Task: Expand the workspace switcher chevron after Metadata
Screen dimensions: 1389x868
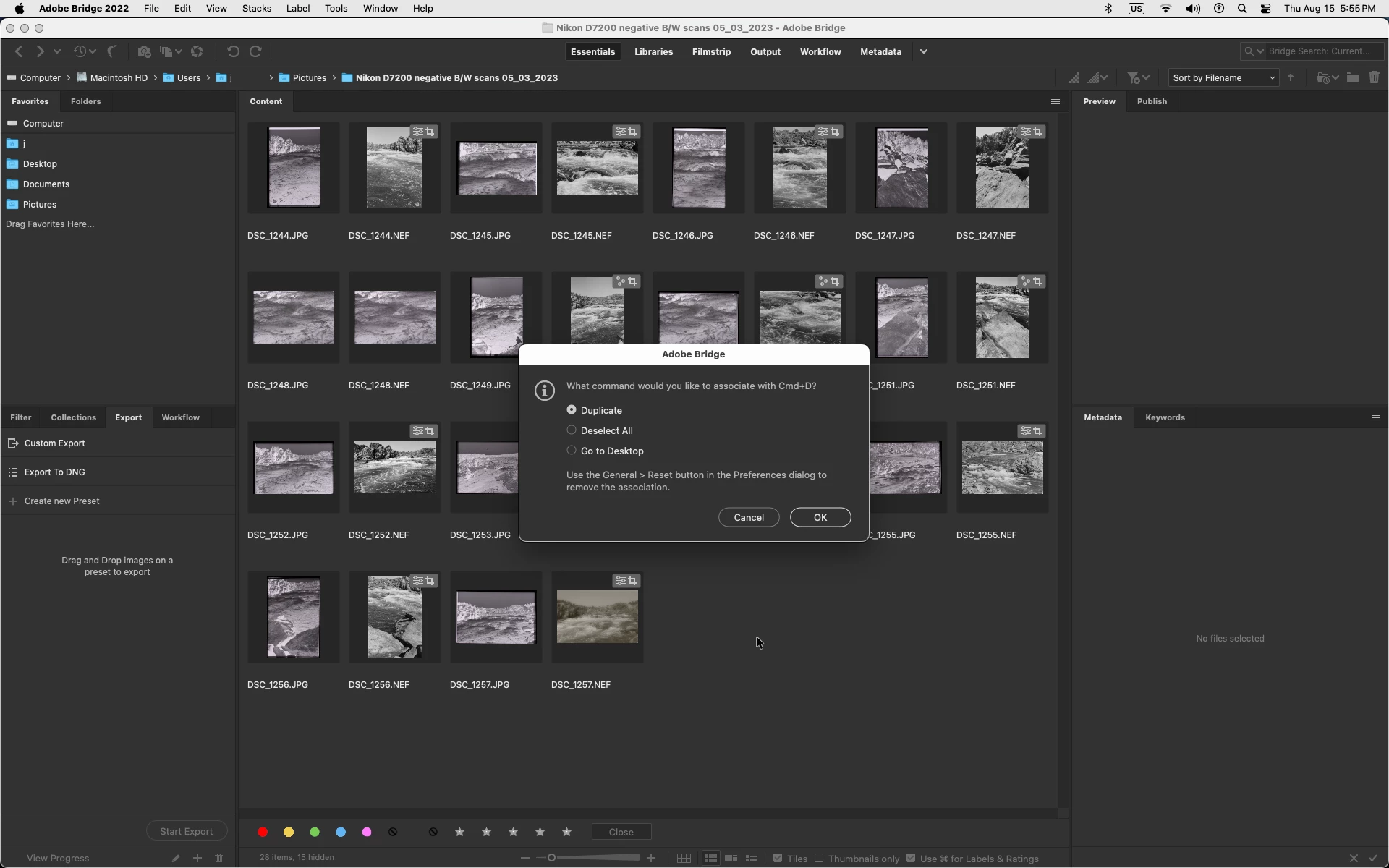Action: click(x=924, y=52)
